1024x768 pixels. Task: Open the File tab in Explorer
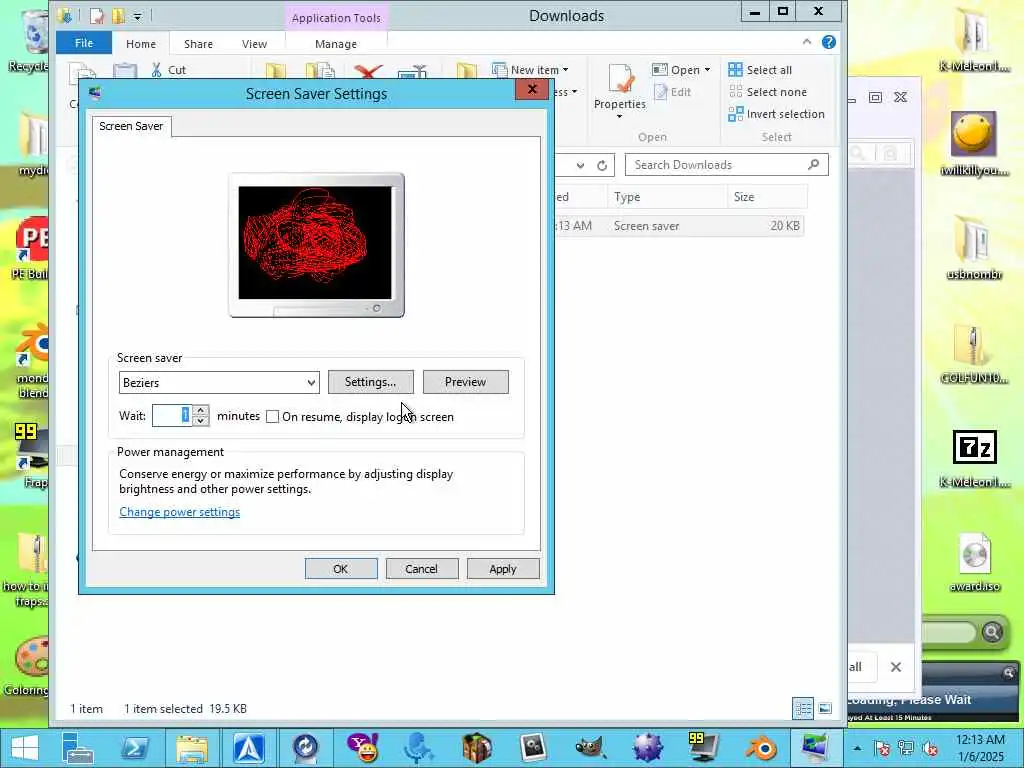pyautogui.click(x=84, y=43)
